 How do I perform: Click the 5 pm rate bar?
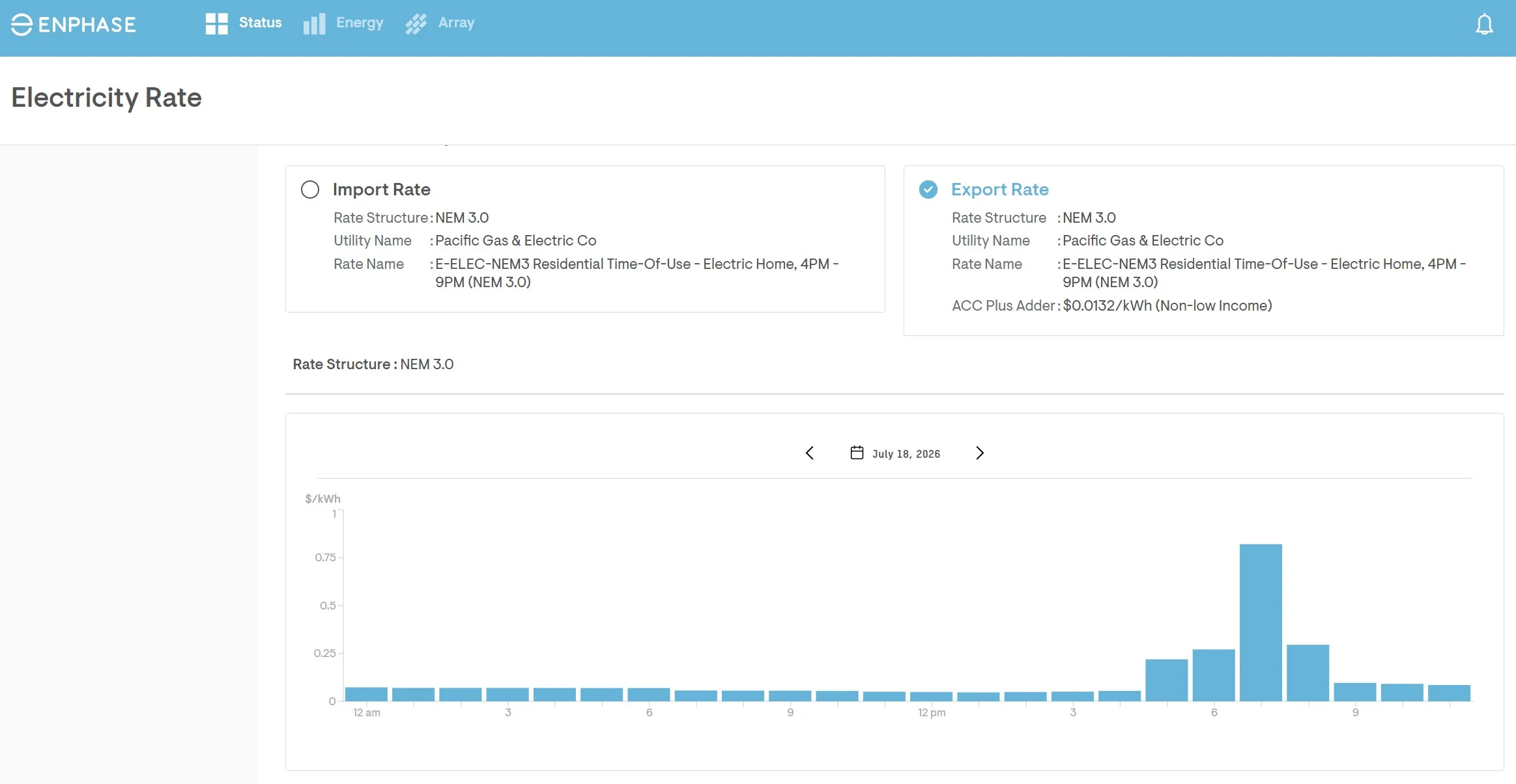click(x=1166, y=680)
